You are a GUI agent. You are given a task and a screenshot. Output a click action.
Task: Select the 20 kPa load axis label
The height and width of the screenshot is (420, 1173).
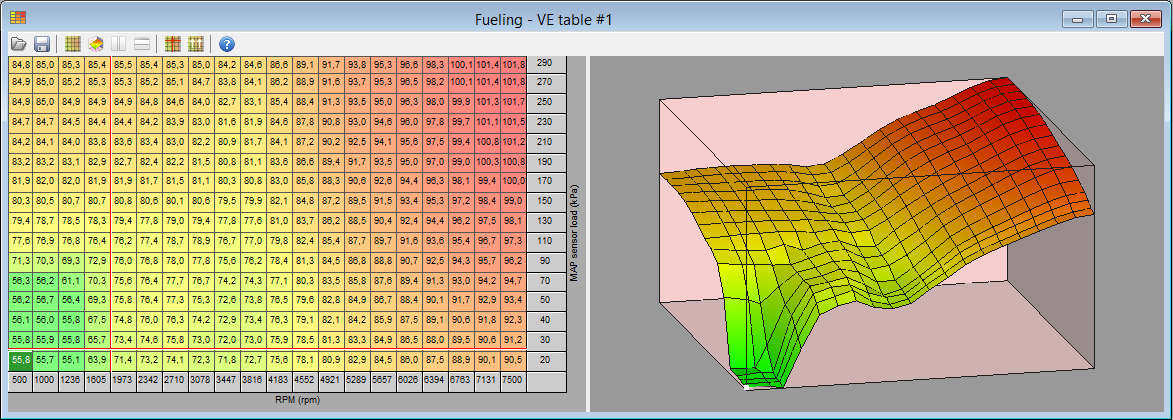point(545,358)
